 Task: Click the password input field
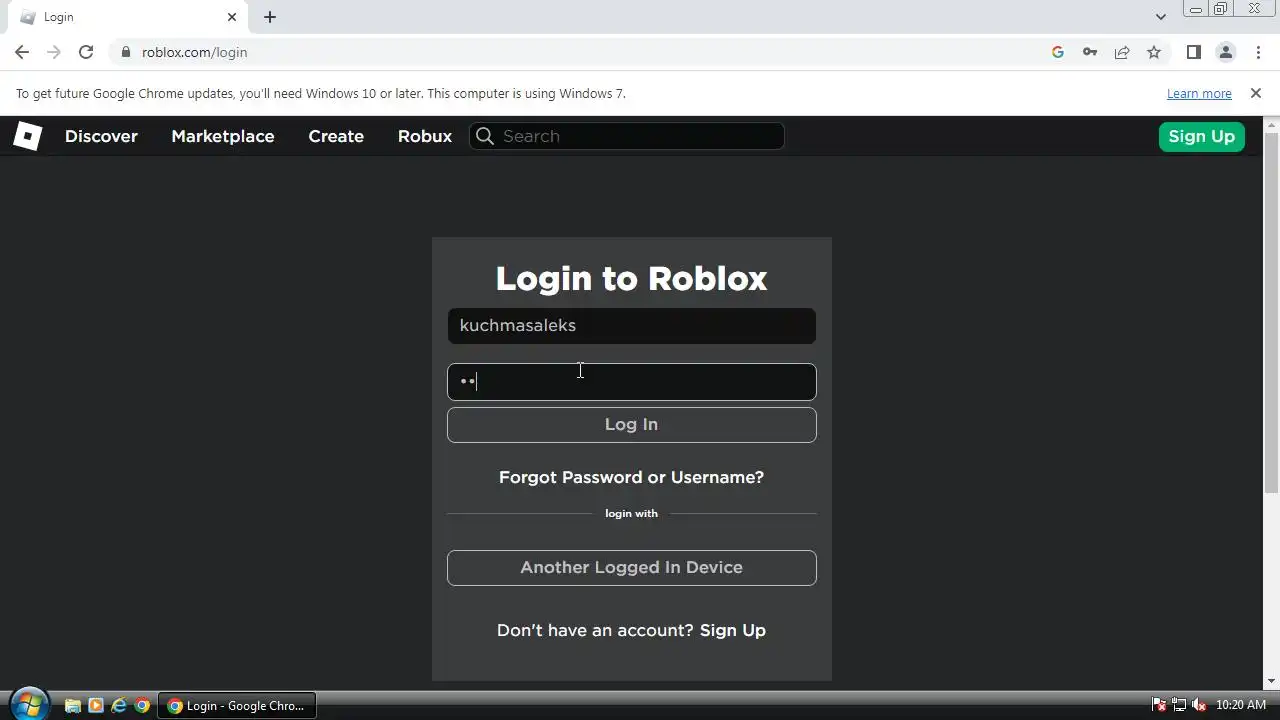pyautogui.click(x=631, y=381)
